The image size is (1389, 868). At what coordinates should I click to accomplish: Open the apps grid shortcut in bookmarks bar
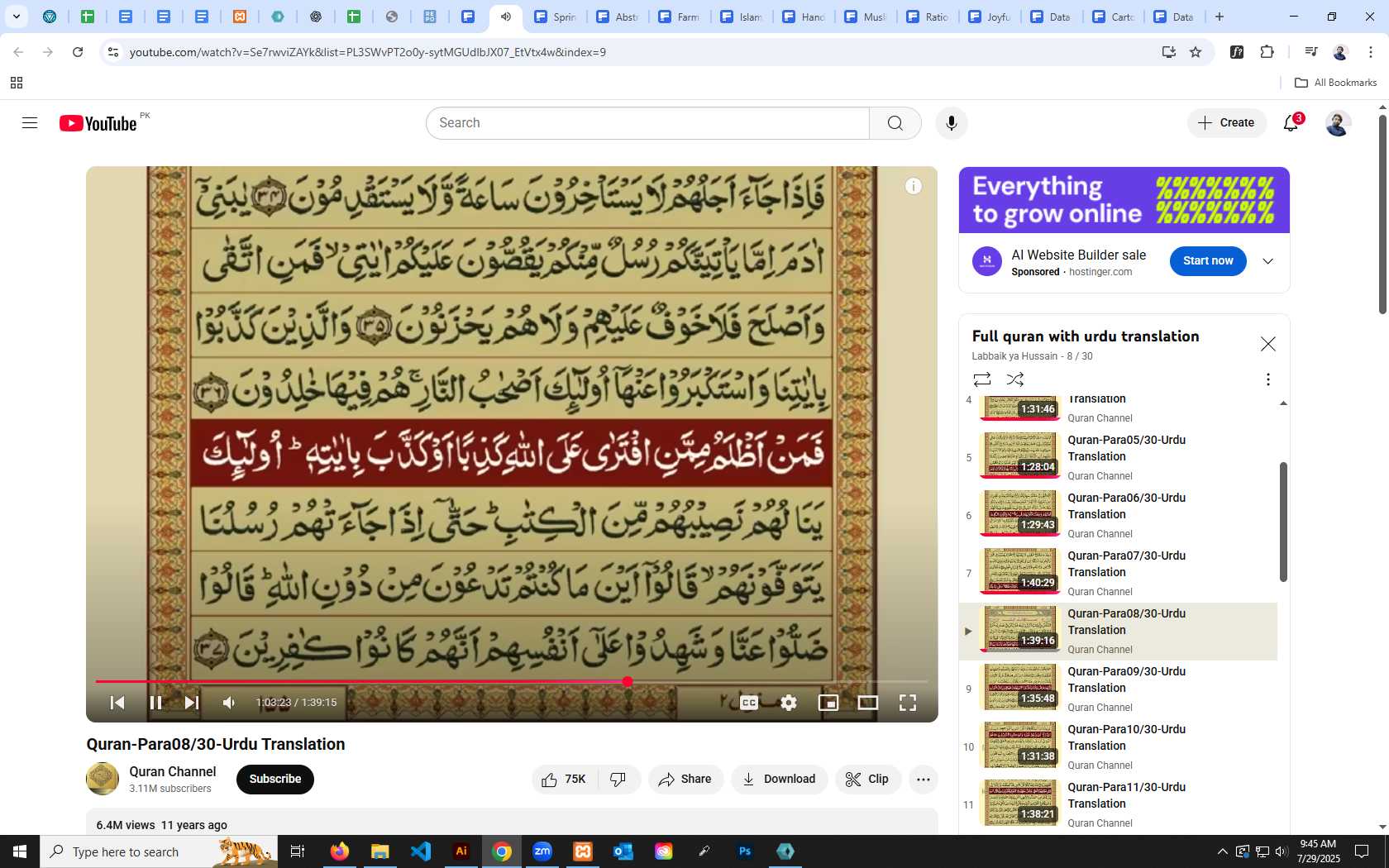[x=17, y=83]
